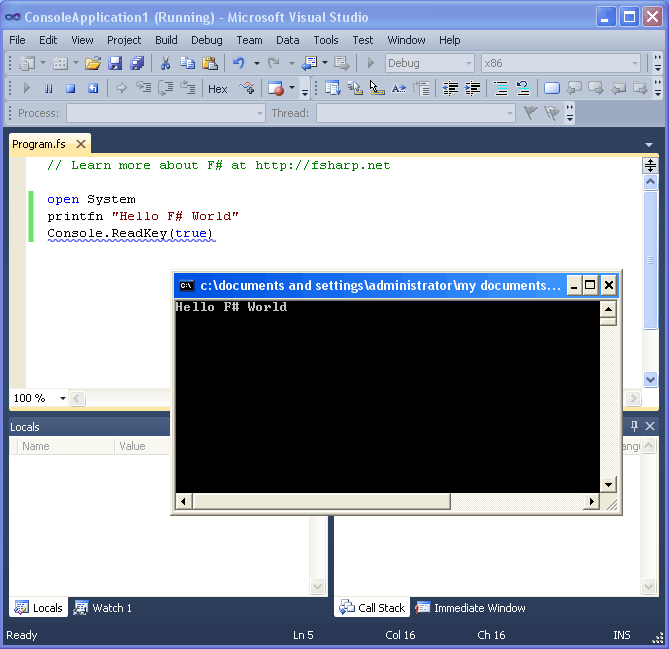The width and height of the screenshot is (669, 649).
Task: Click the Ln 5 status bar text
Action: (x=303, y=635)
